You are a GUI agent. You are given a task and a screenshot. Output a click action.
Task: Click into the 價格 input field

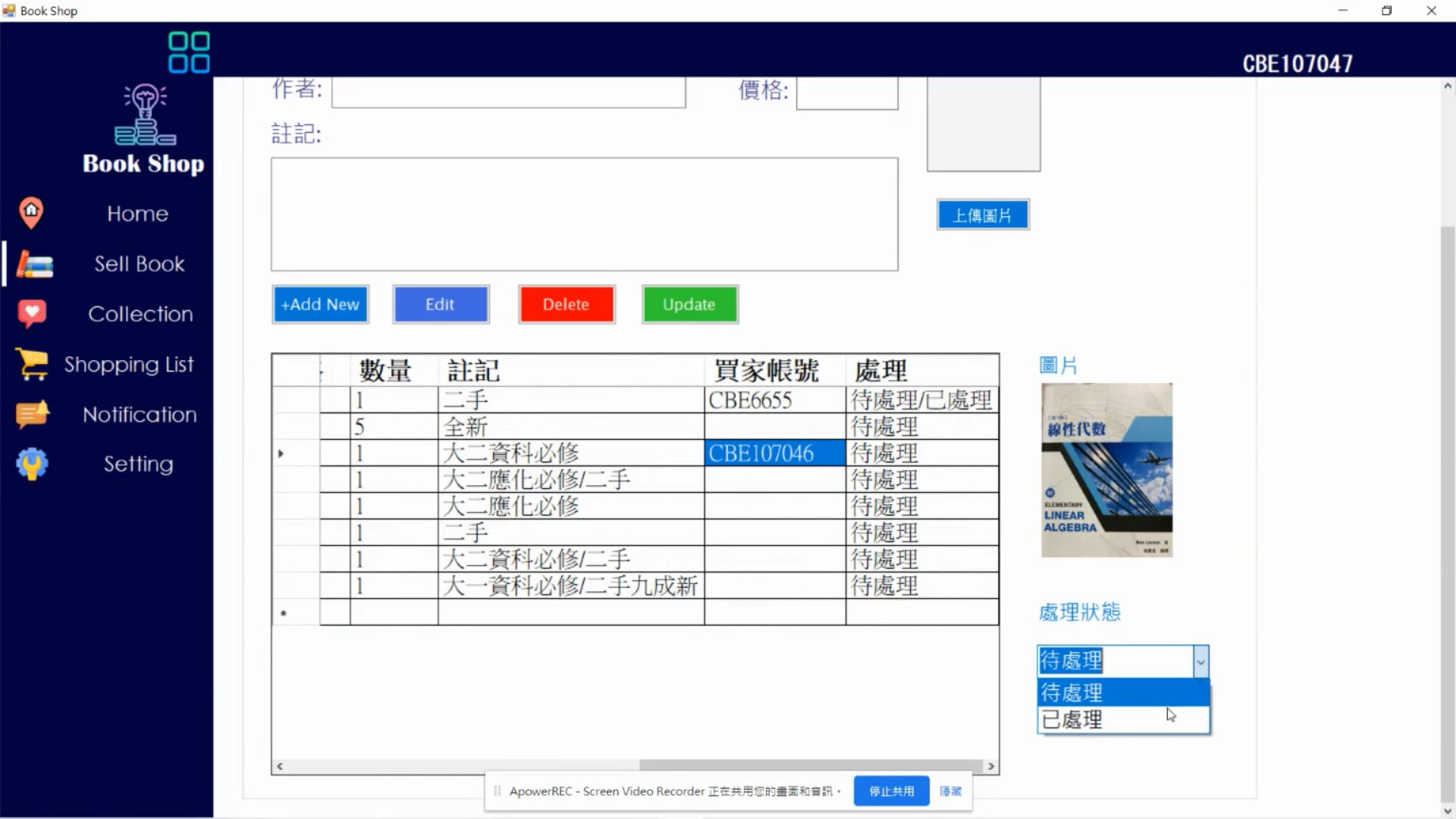pyautogui.click(x=847, y=93)
